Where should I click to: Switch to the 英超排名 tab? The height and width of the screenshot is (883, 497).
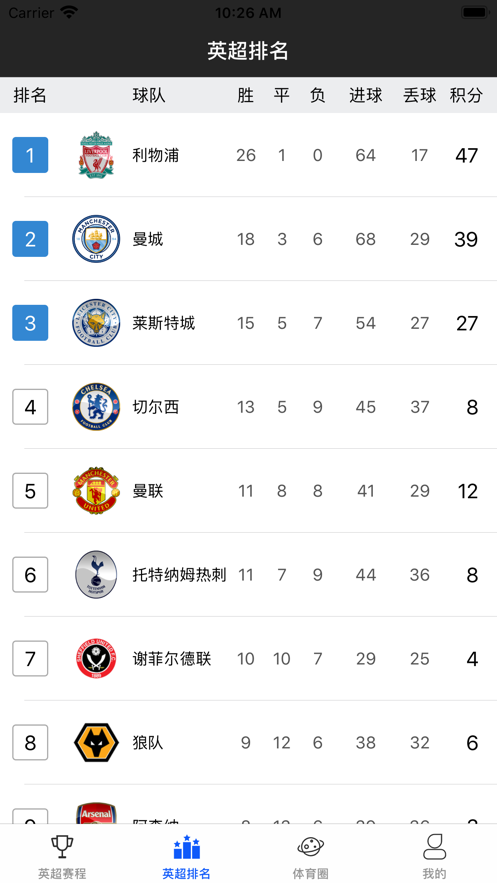186,857
